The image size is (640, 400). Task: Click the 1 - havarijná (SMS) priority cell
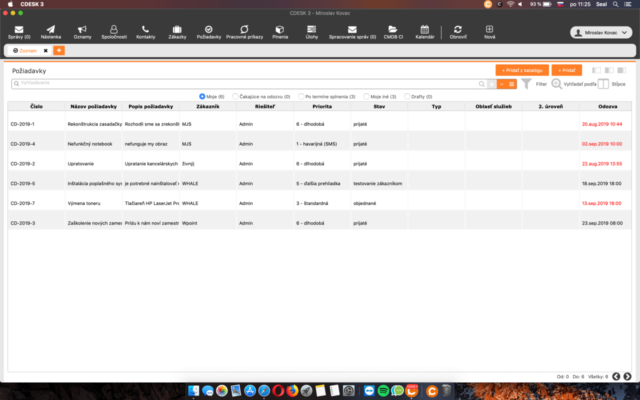tap(317, 144)
